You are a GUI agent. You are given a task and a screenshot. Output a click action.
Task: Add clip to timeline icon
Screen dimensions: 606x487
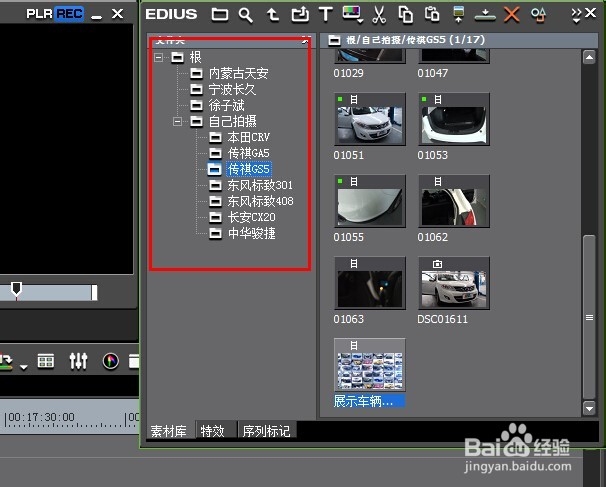tap(485, 15)
